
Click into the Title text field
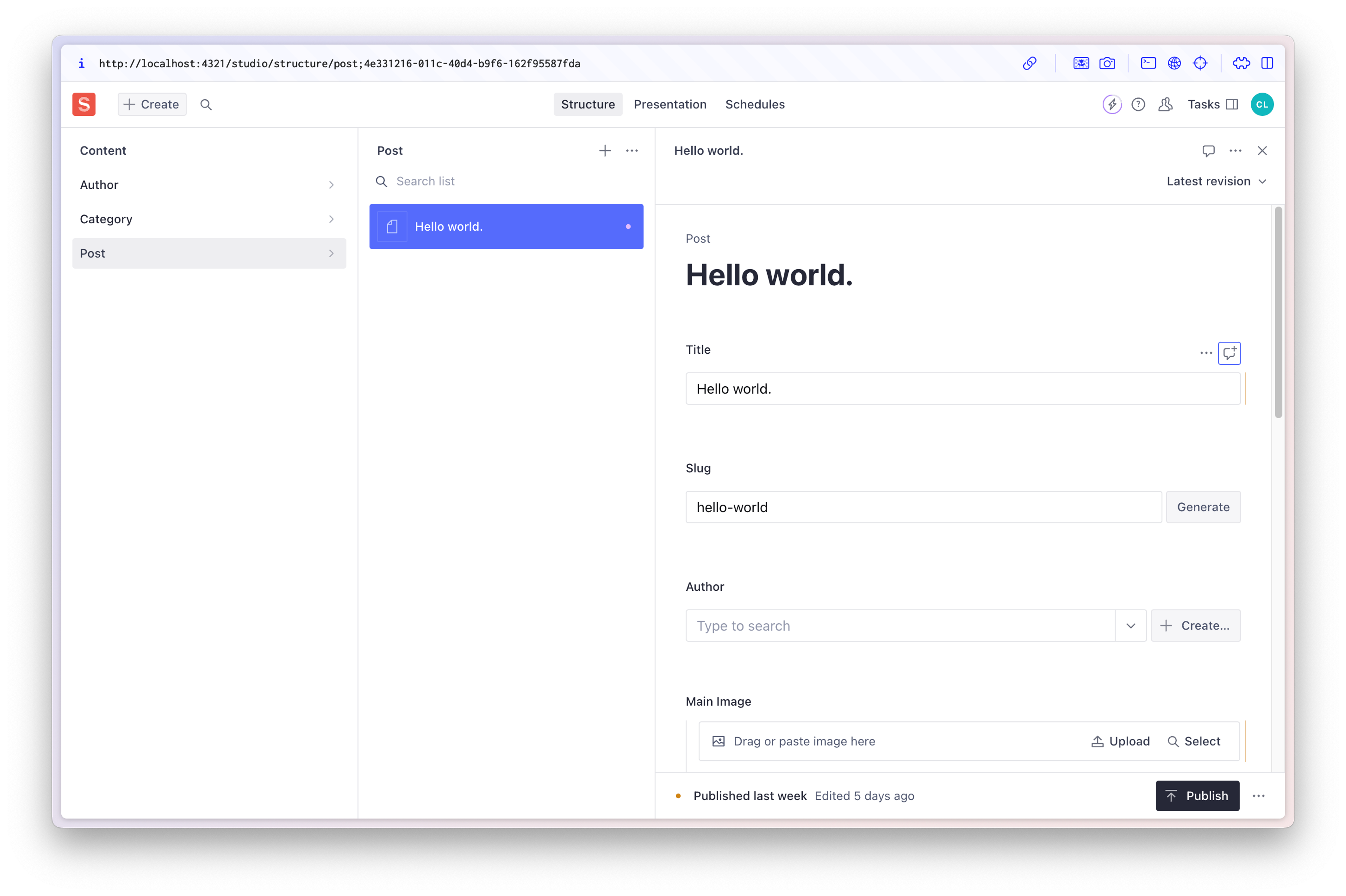point(963,389)
